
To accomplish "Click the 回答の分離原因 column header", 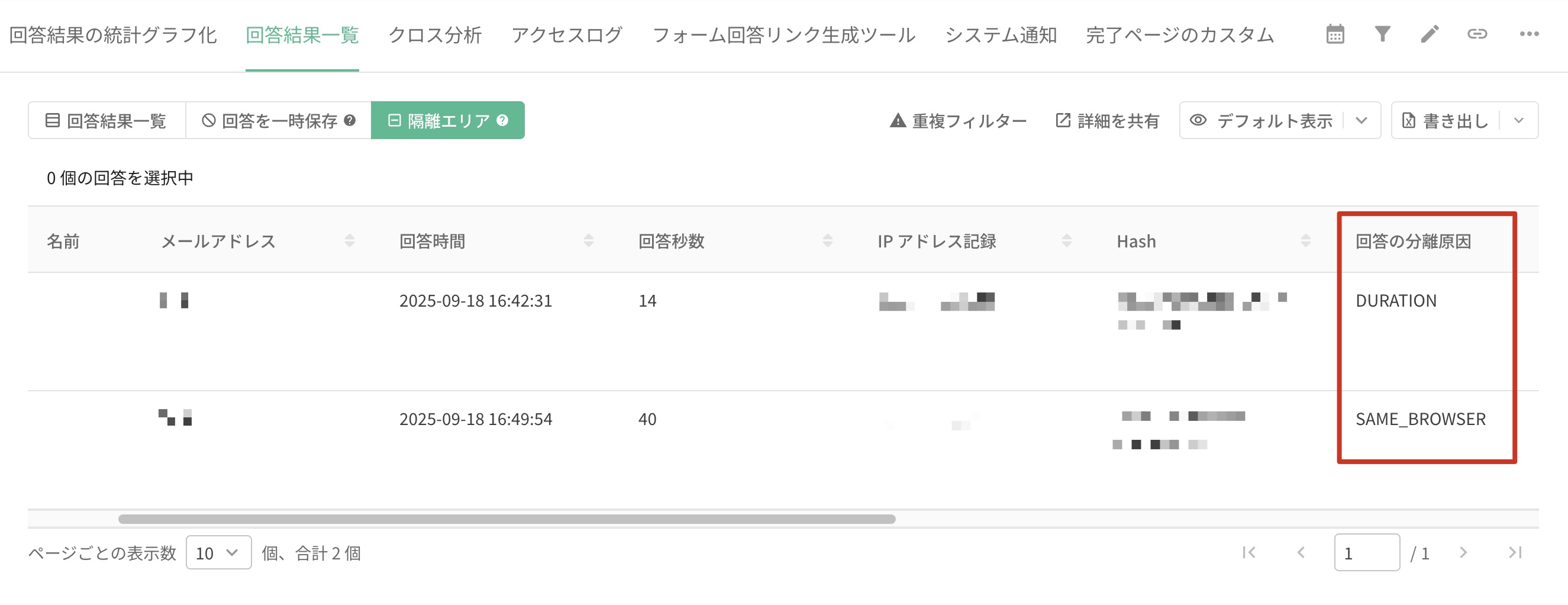I will point(1414,242).
